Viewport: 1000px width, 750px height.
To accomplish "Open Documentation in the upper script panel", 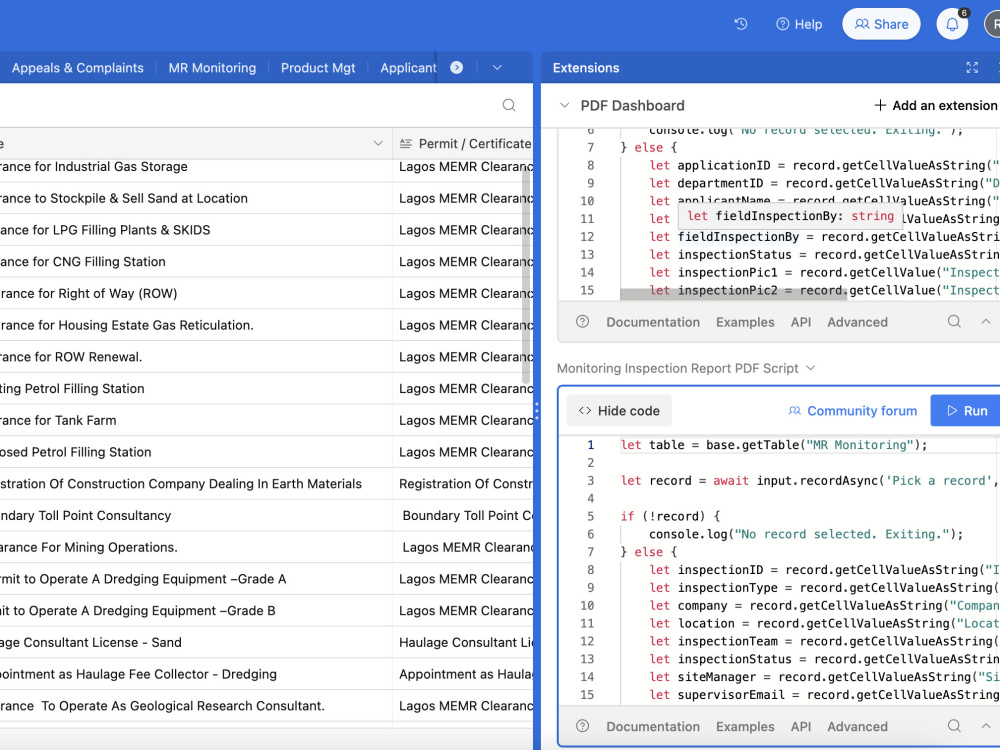I will point(653,322).
